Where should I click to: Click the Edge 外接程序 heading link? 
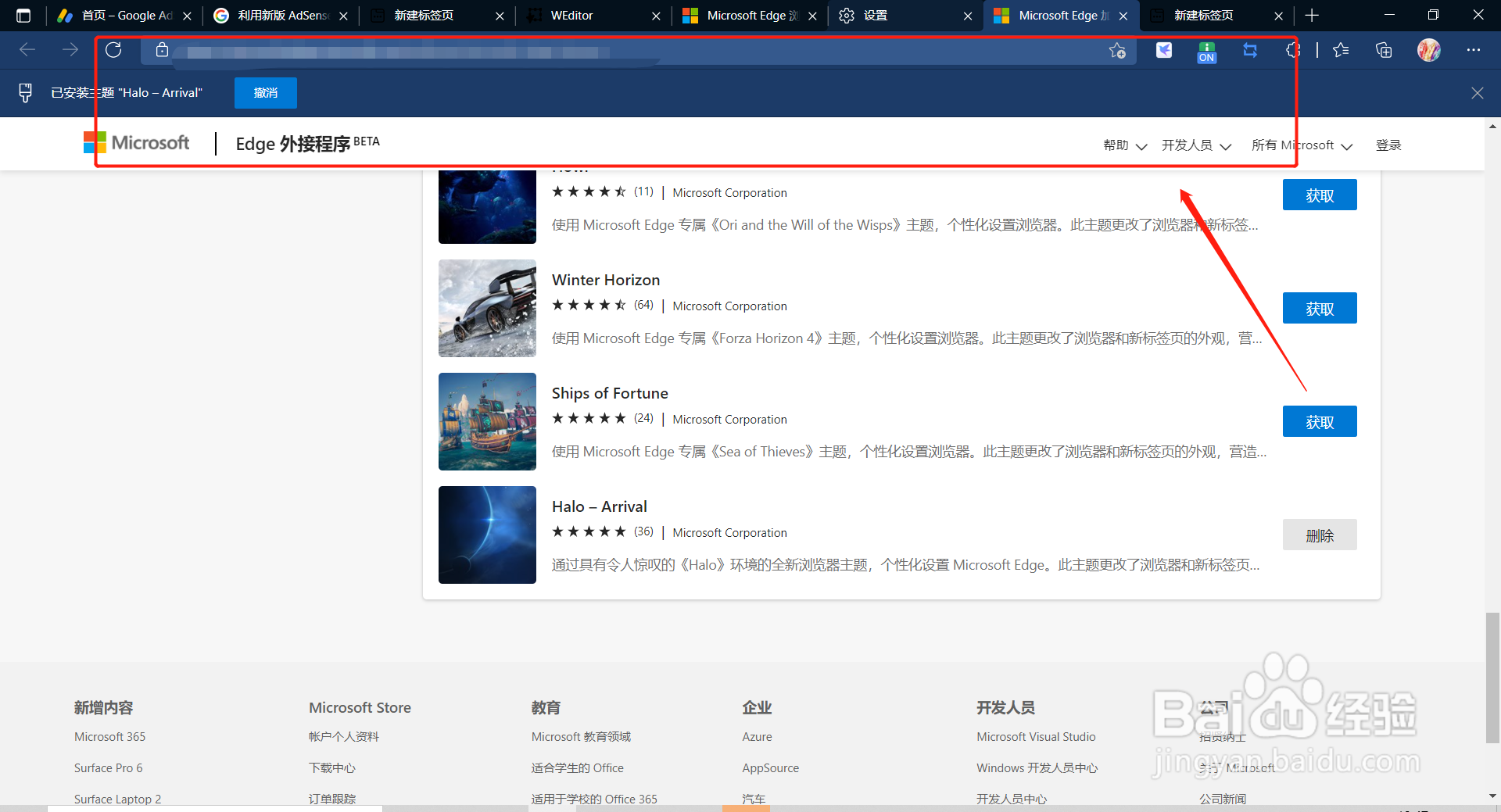pos(307,144)
